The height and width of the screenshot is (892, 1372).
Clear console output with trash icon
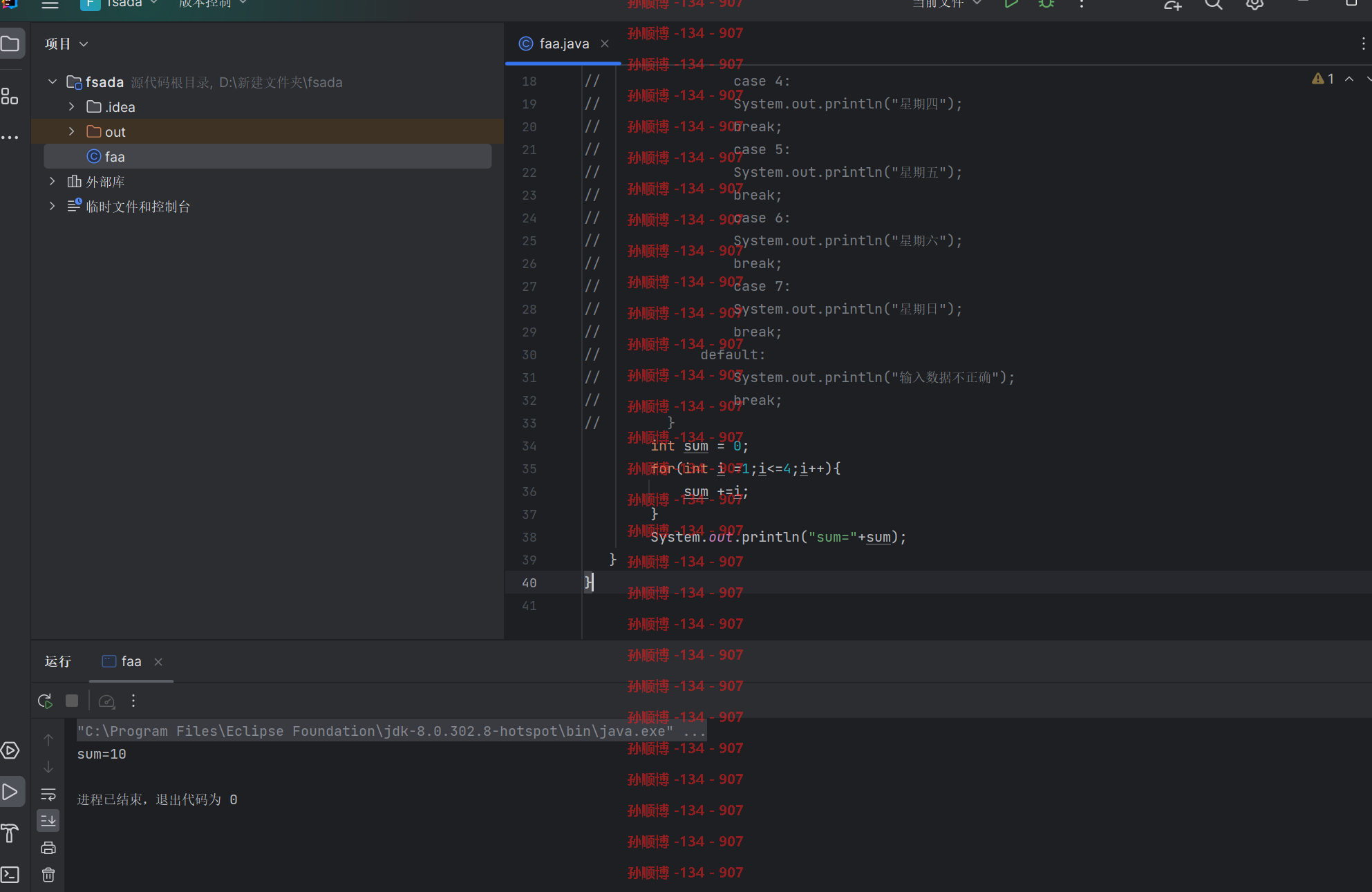coord(48,875)
